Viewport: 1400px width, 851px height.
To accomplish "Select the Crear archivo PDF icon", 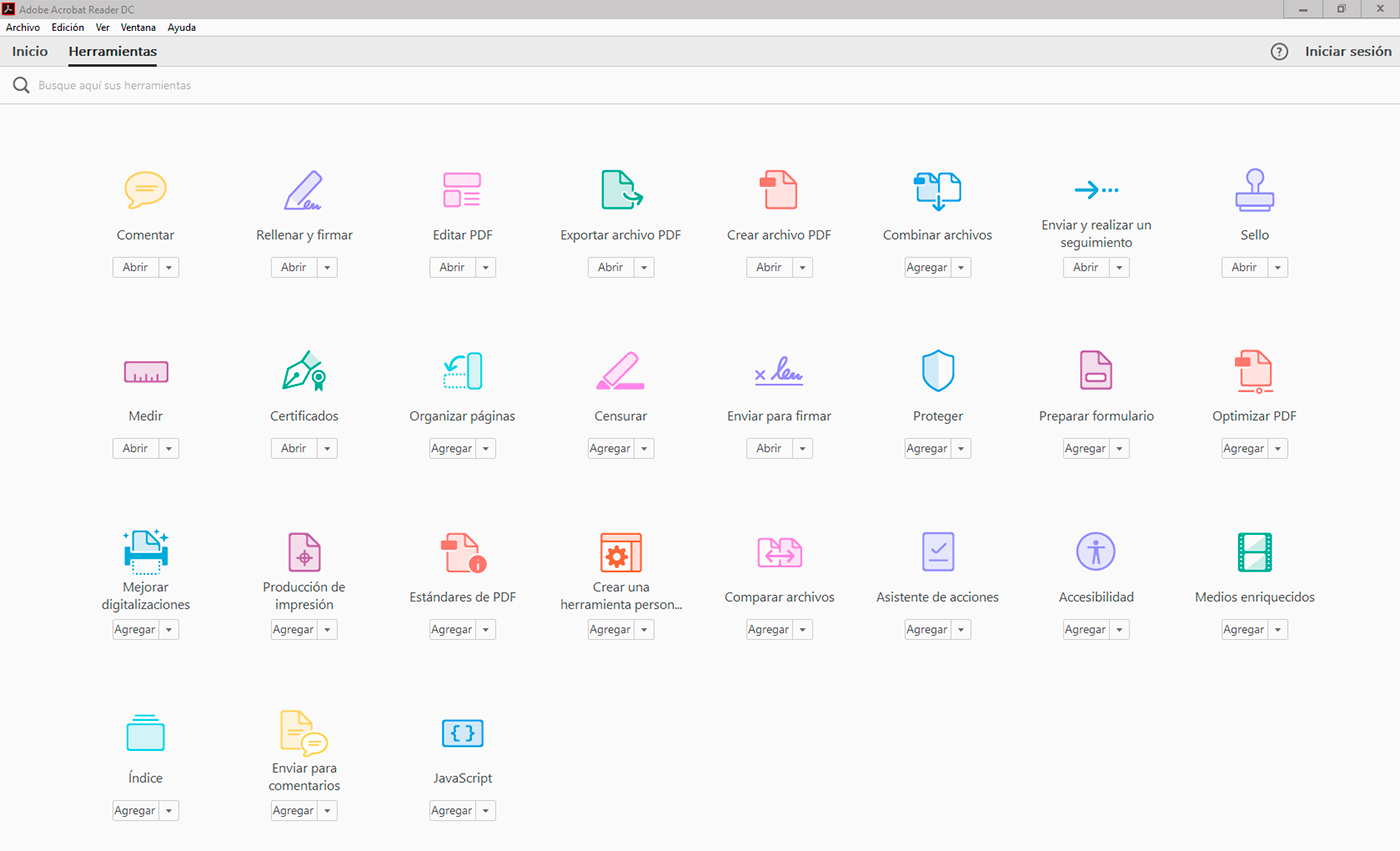I will [x=779, y=190].
